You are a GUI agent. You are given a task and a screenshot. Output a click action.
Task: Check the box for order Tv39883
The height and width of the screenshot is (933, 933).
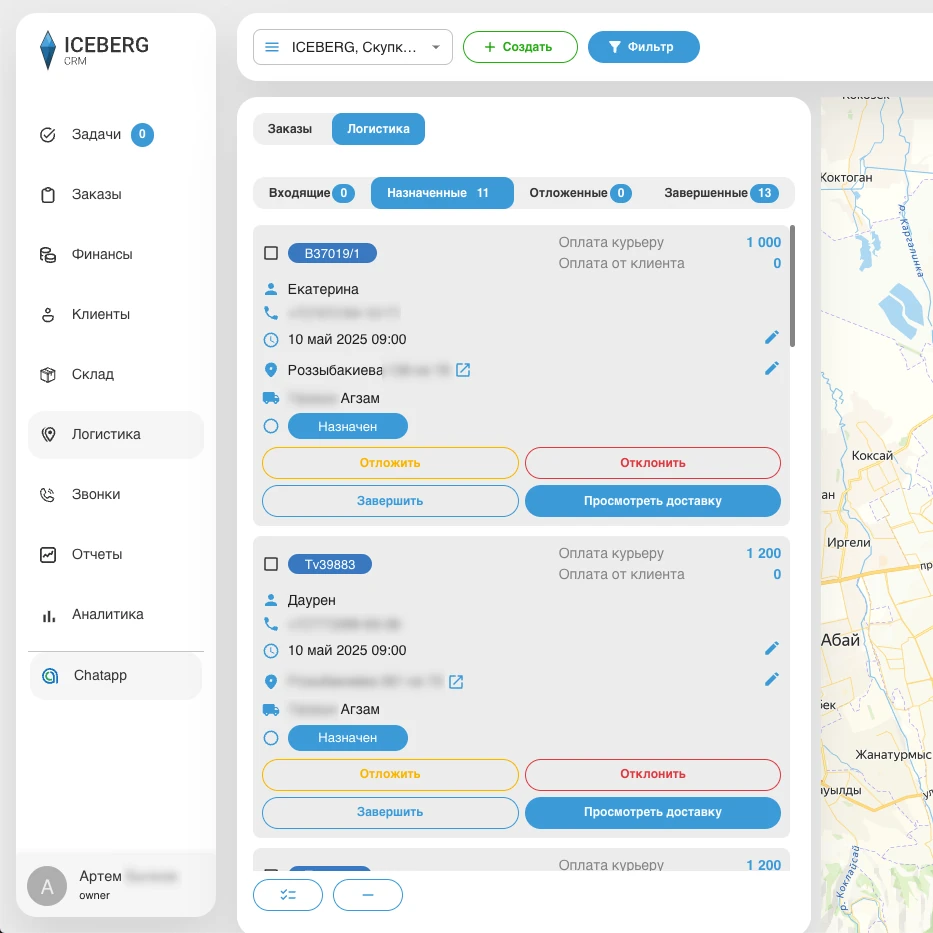[271, 564]
